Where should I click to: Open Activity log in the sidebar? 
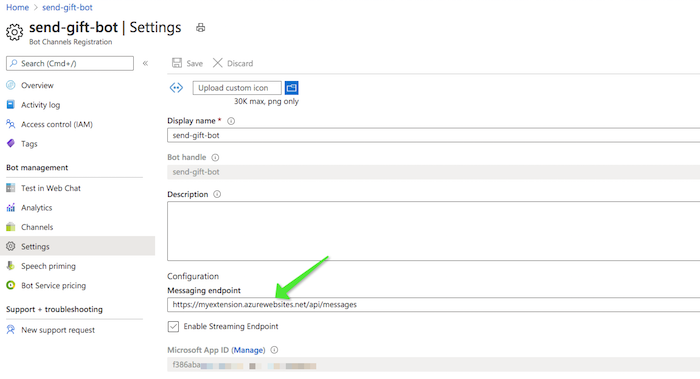click(x=40, y=105)
